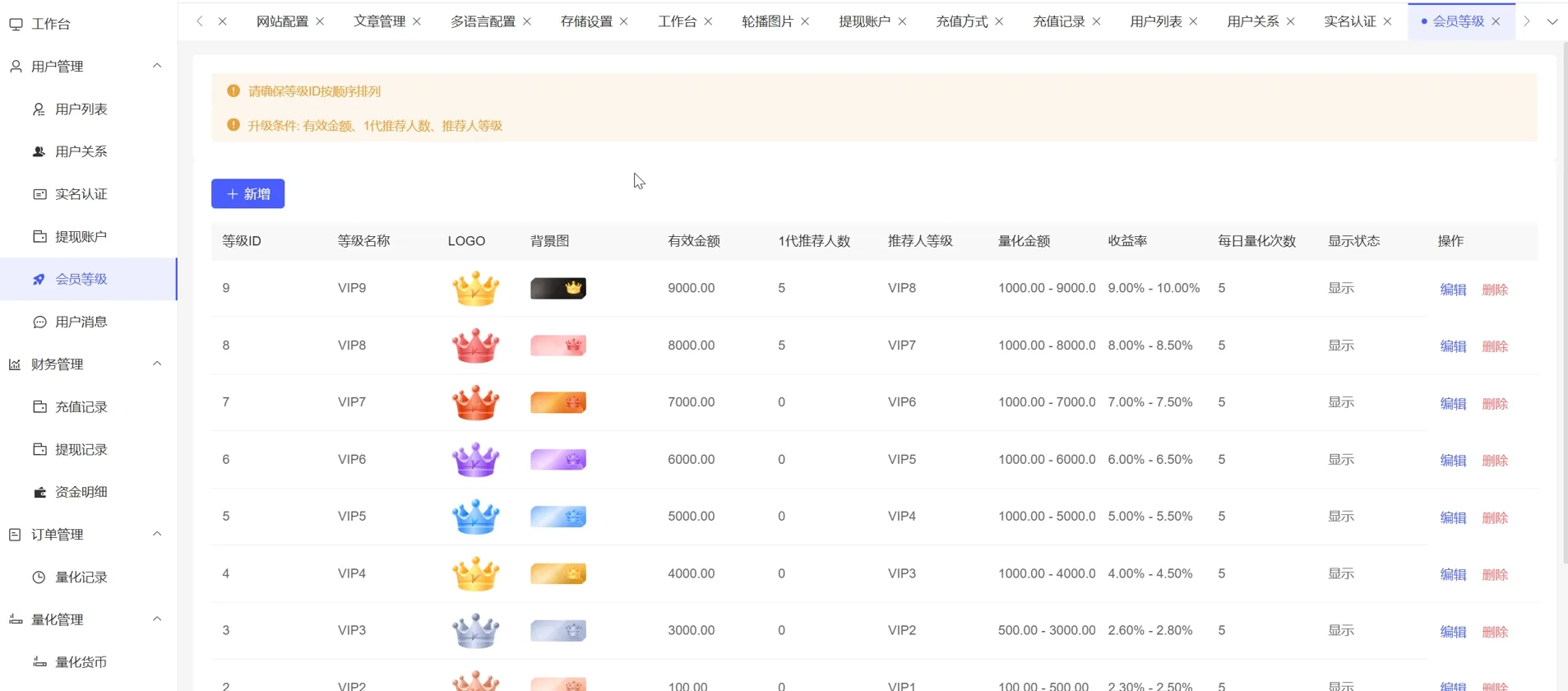Click the 用户列表 sidebar icon

click(x=39, y=109)
